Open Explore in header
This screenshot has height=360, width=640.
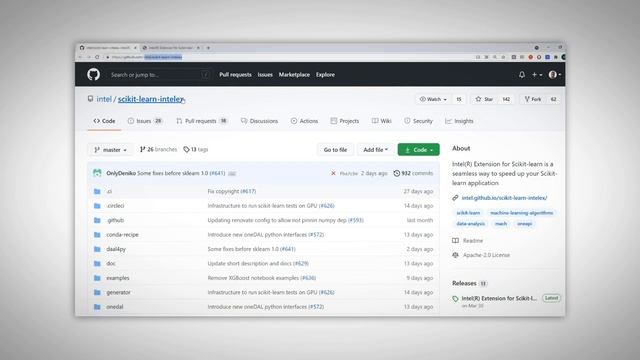pyautogui.click(x=325, y=75)
